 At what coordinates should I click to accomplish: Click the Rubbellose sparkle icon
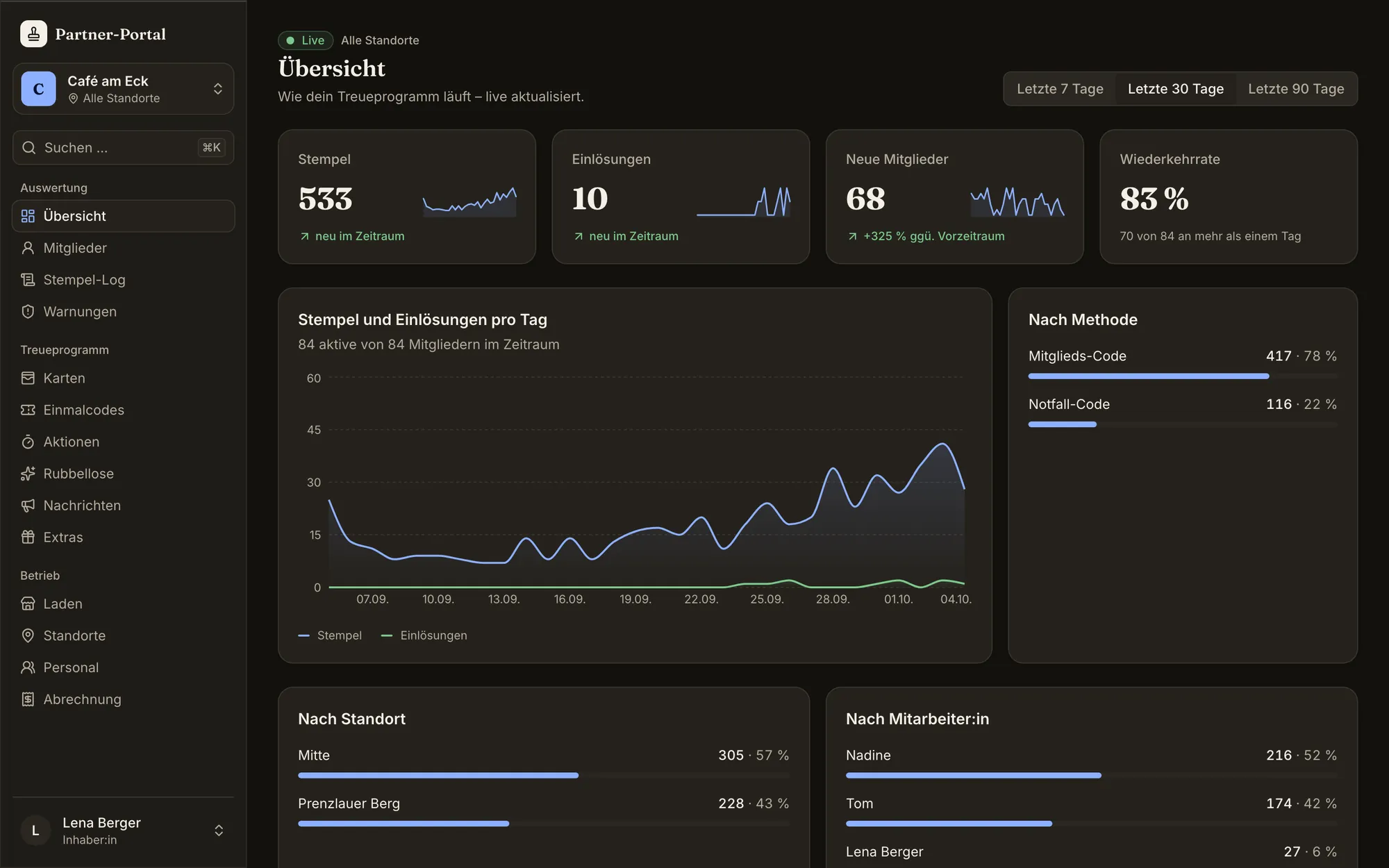coord(28,474)
